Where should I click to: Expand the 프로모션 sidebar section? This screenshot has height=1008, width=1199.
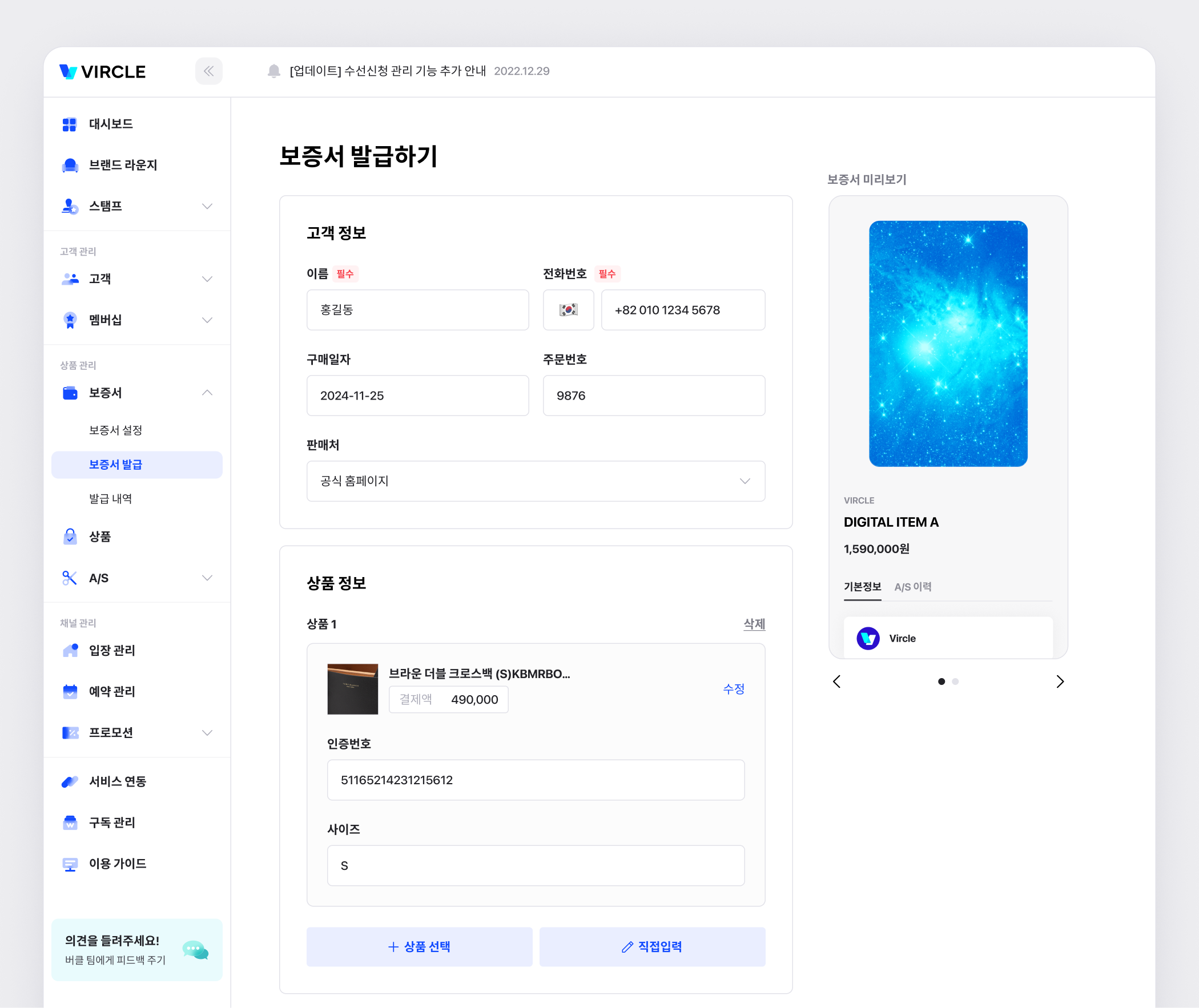pyautogui.click(x=207, y=732)
